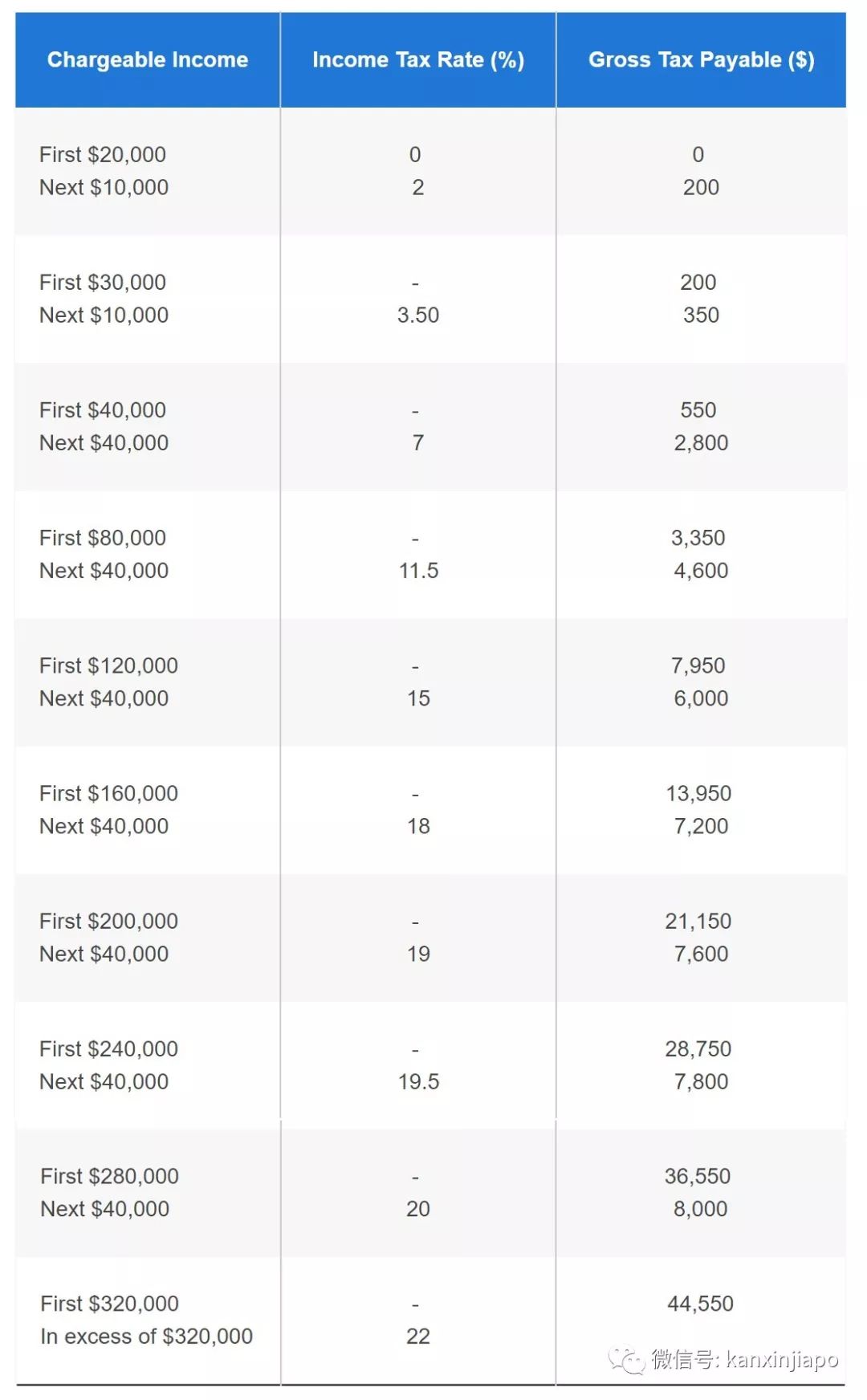
Task: Click the 21,150 gross tax amount
Action: [x=698, y=921]
